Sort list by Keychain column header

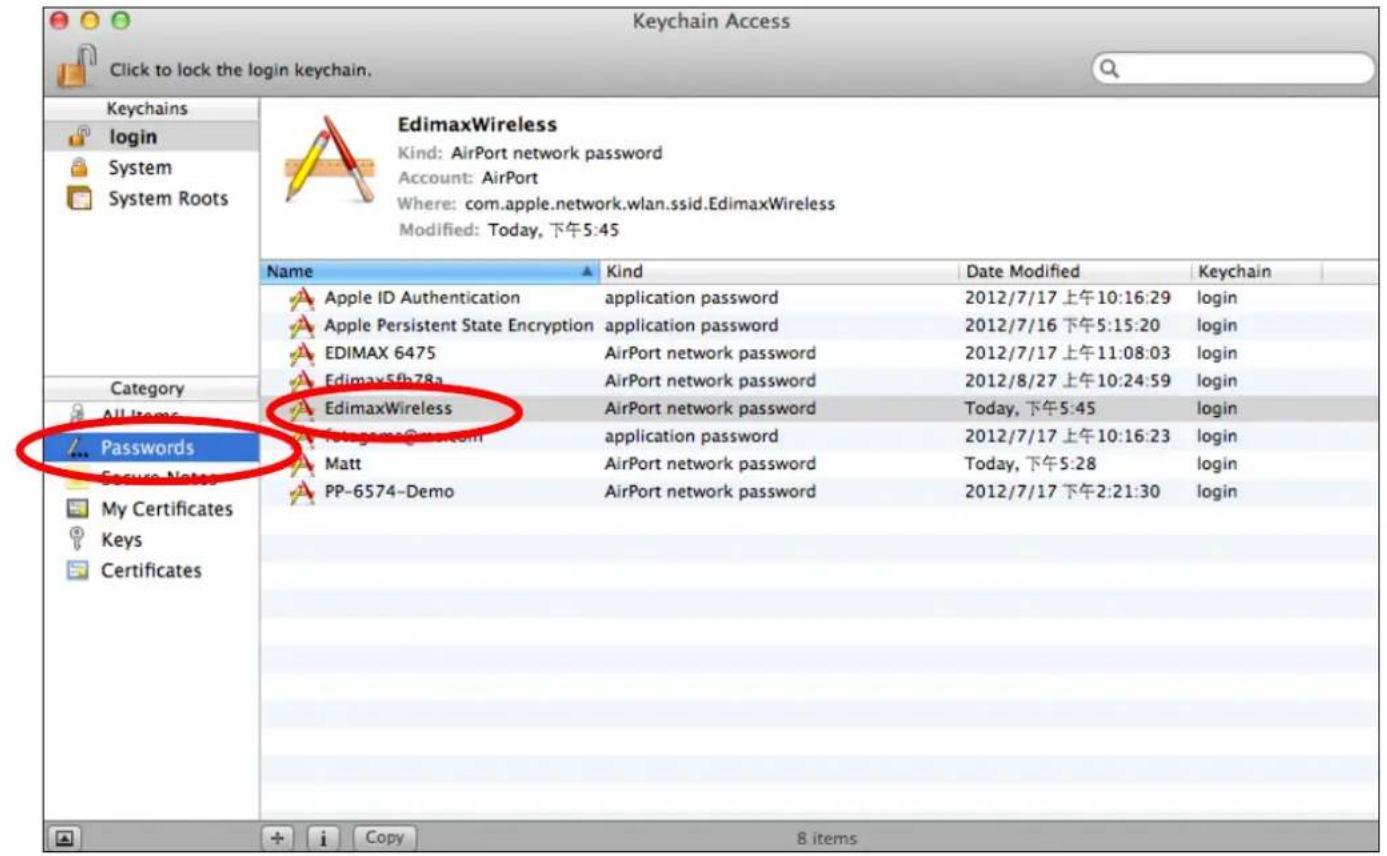[x=1256, y=271]
